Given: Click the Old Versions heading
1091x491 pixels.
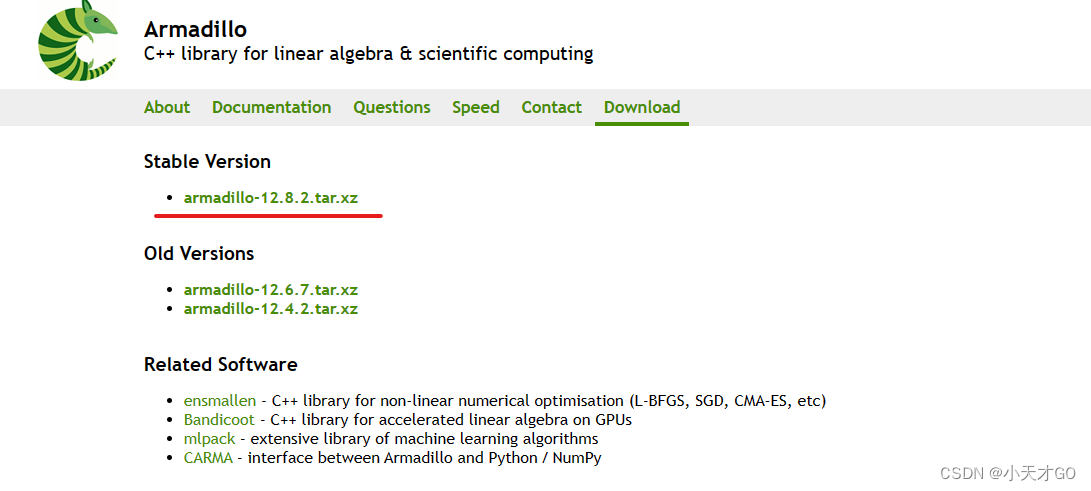Looking at the screenshot, I should pos(199,253).
